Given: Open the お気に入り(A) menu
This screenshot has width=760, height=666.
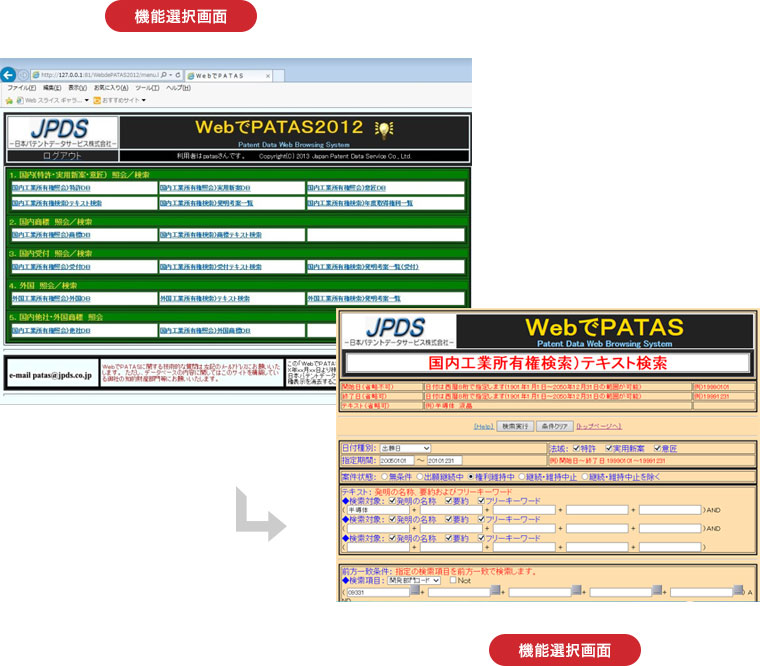Looking at the screenshot, I should coord(111,88).
